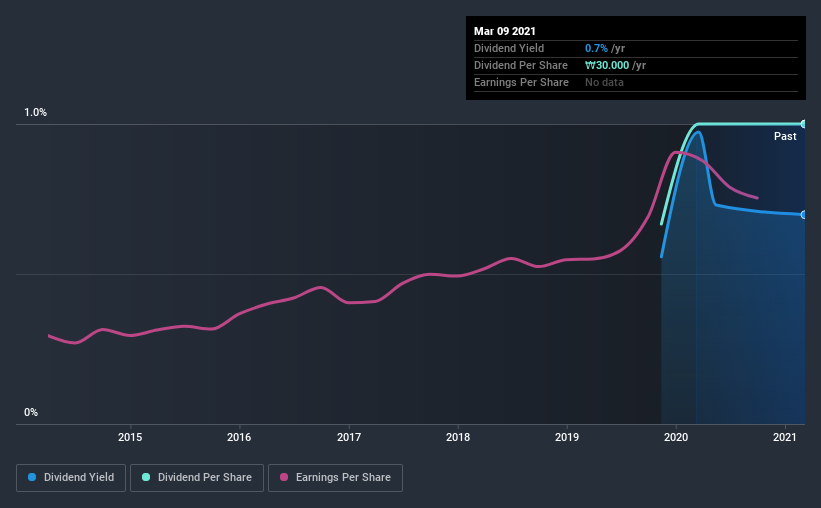Click the 0.7% Dividend Yield tooltip value

pos(596,48)
